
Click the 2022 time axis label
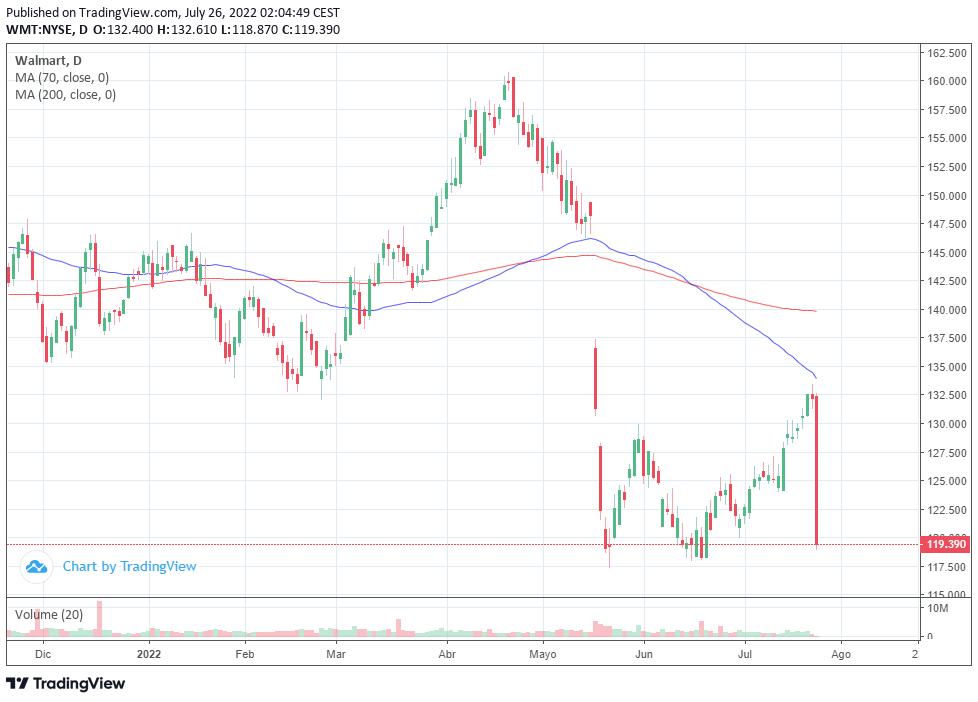pos(149,654)
